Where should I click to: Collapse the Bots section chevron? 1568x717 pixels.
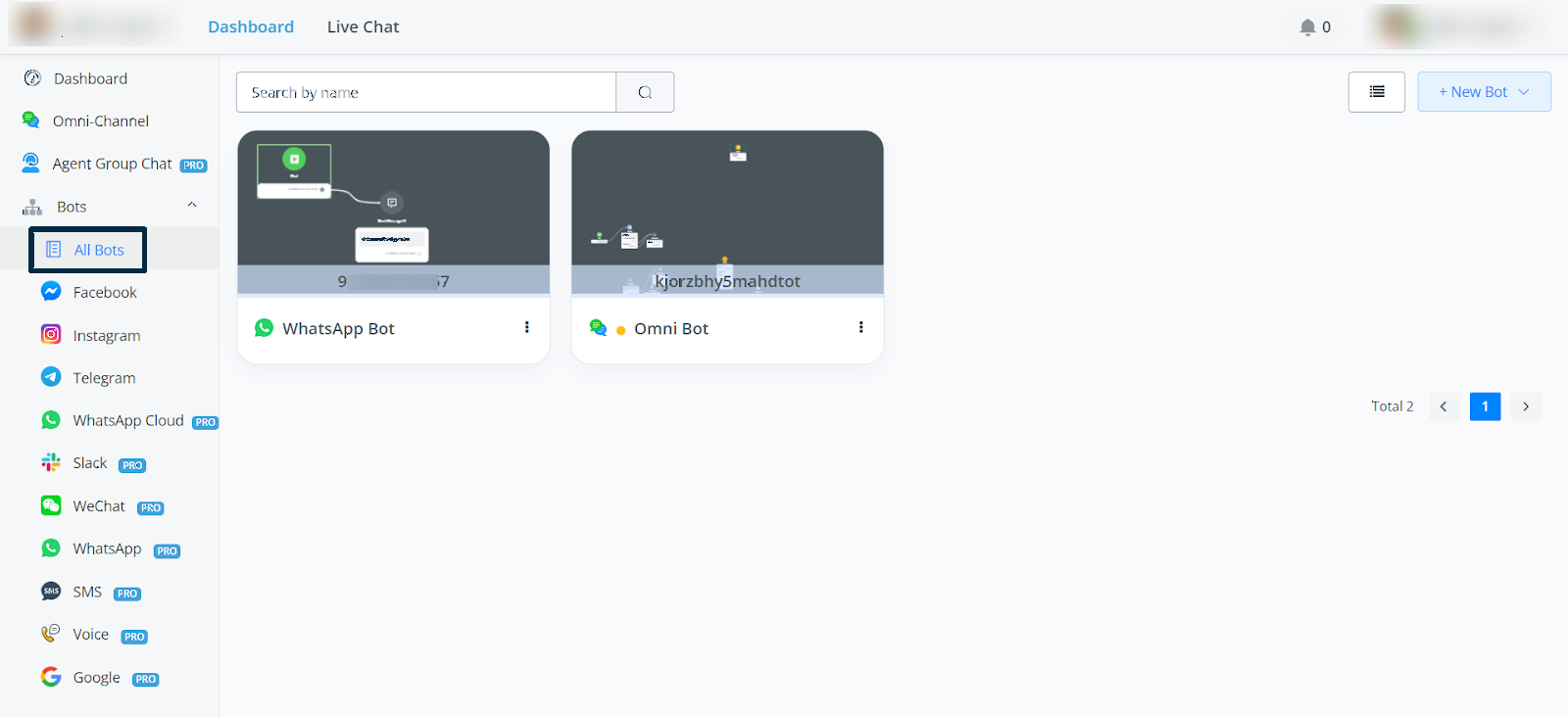192,205
